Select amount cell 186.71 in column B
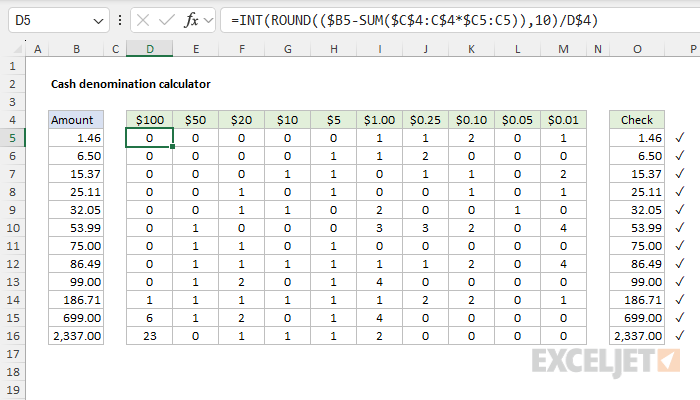Image resolution: width=700 pixels, height=400 pixels. click(76, 300)
